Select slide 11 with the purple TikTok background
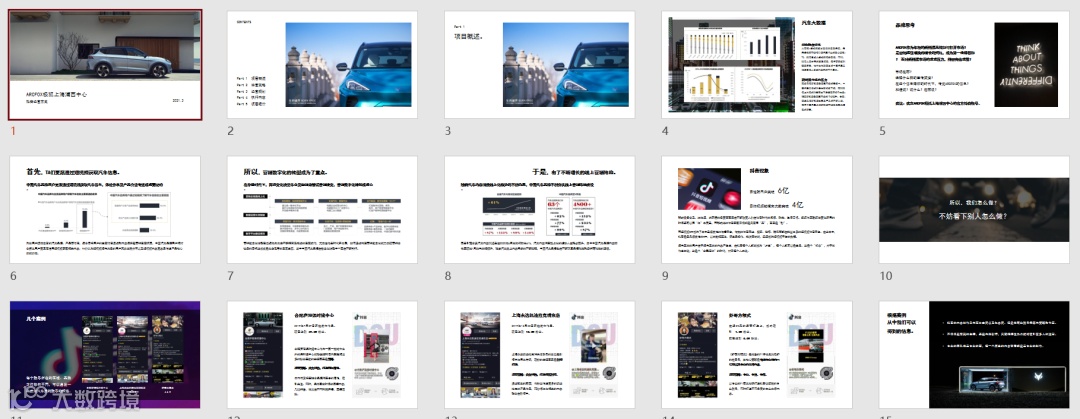This screenshot has height=419, width=1080. 105,355
